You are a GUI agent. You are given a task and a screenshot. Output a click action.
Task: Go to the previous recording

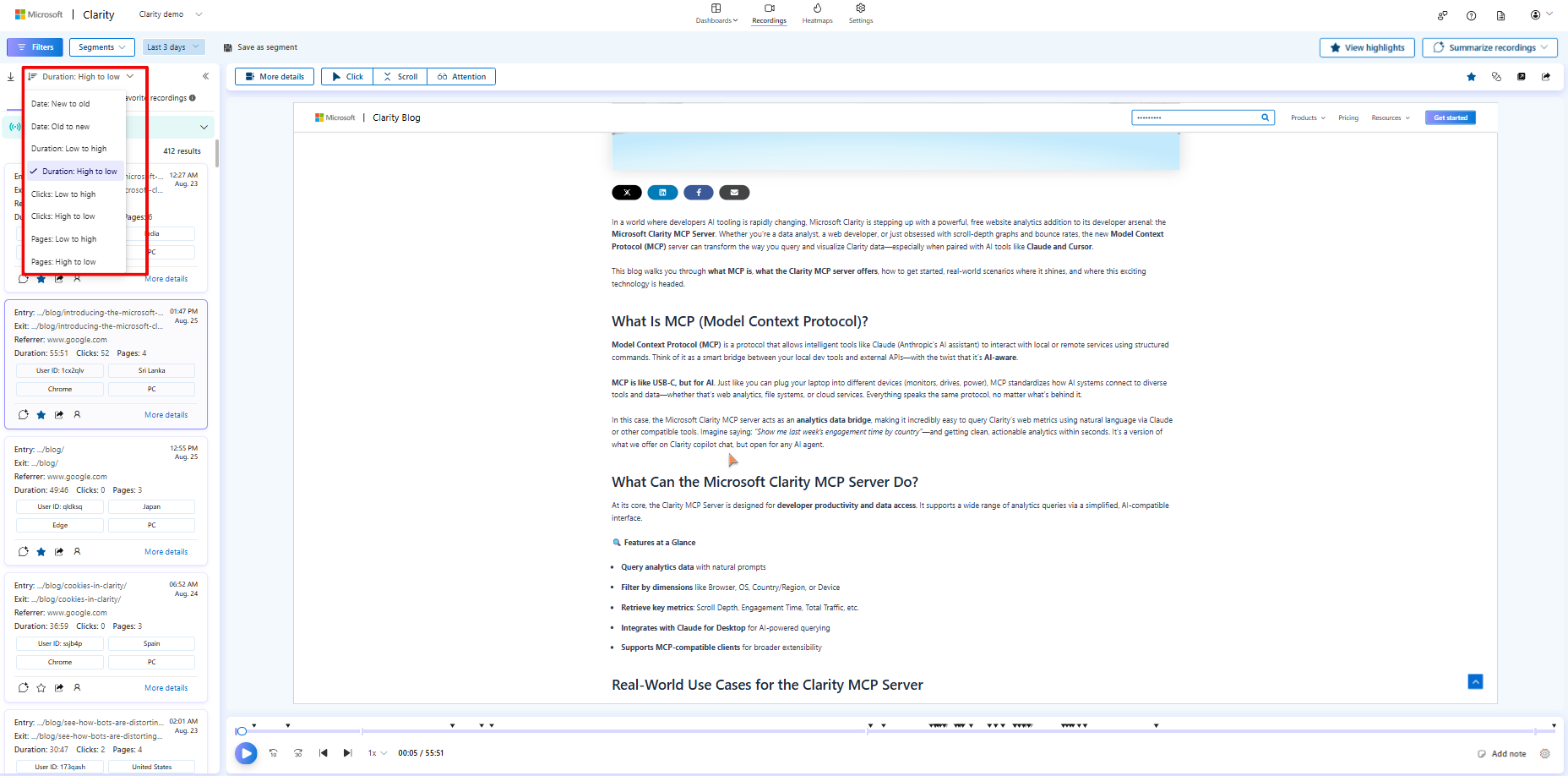pyautogui.click(x=323, y=752)
